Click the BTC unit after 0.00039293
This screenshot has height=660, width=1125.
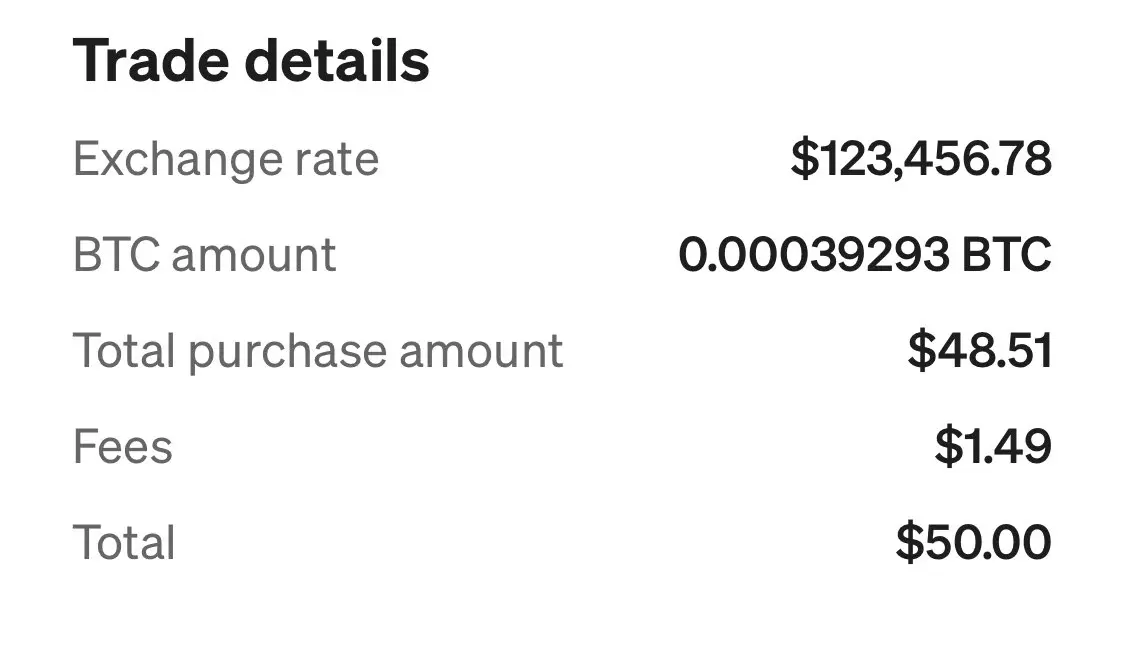tap(1007, 255)
